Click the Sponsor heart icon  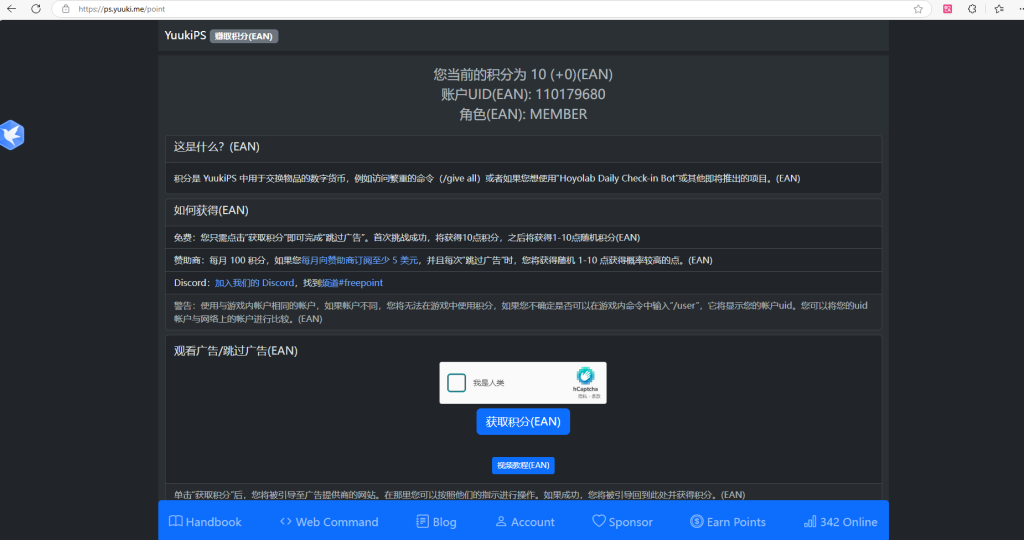[x=599, y=521]
